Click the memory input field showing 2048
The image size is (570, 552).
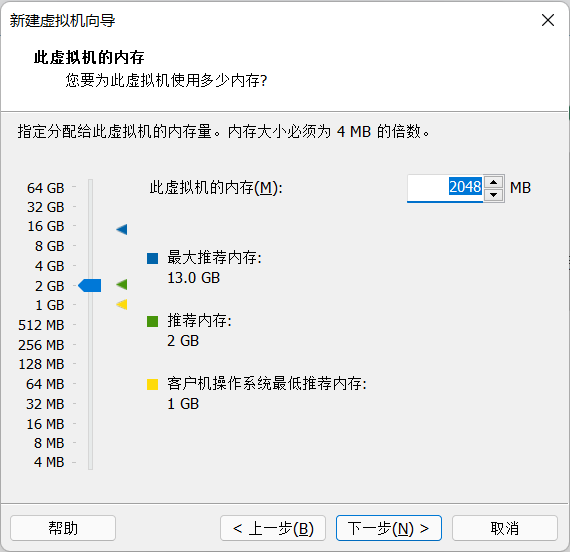445,188
